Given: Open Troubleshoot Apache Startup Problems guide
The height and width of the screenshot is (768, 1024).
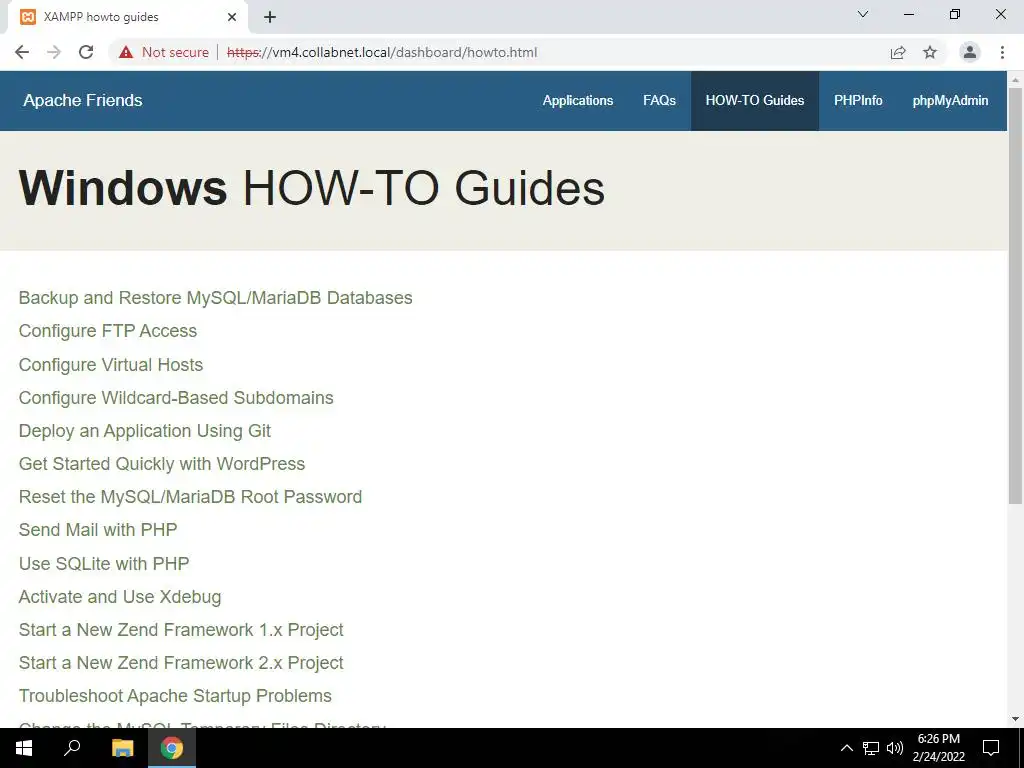Looking at the screenshot, I should coord(175,696).
